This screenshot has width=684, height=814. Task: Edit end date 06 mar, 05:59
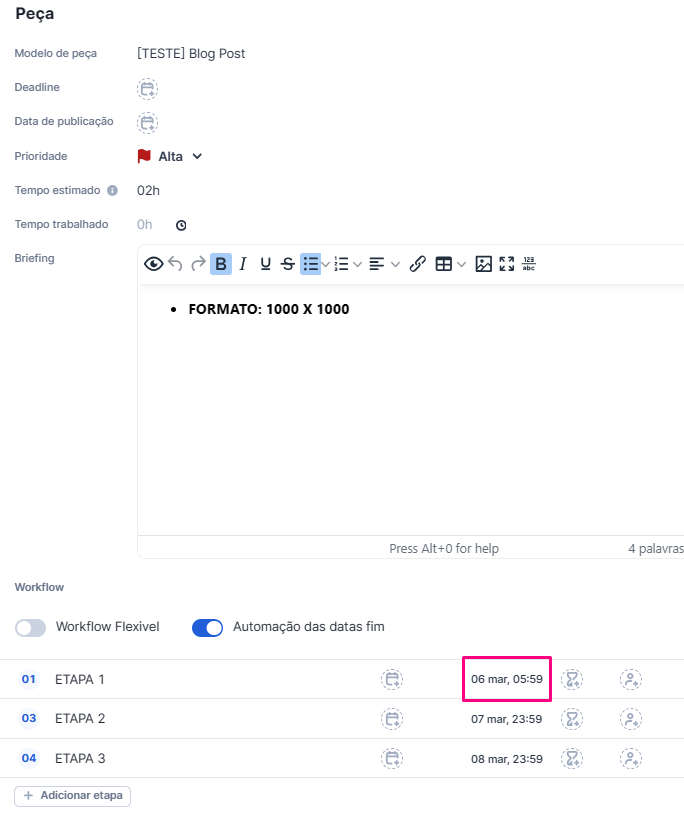(507, 679)
